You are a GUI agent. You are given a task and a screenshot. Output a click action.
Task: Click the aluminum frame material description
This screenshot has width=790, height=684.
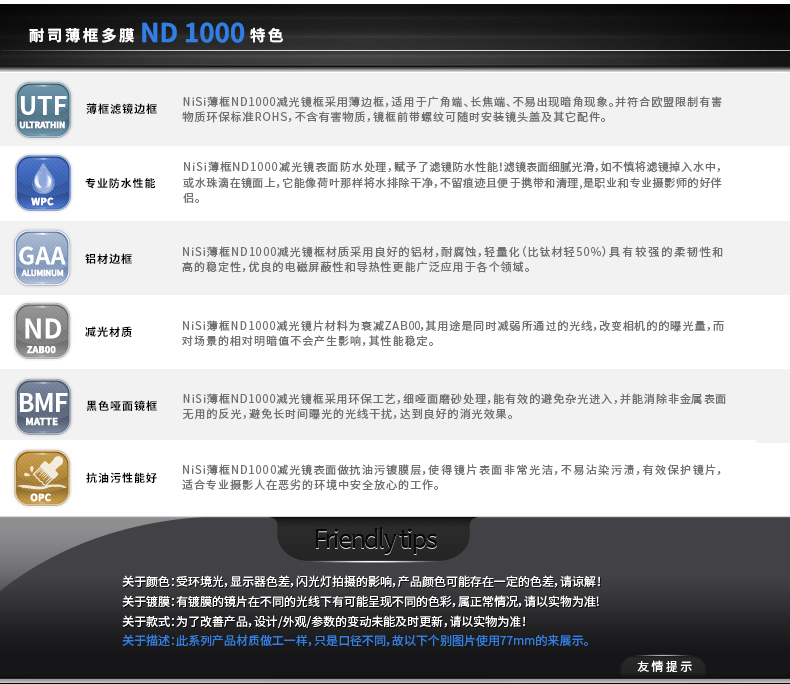(452, 259)
